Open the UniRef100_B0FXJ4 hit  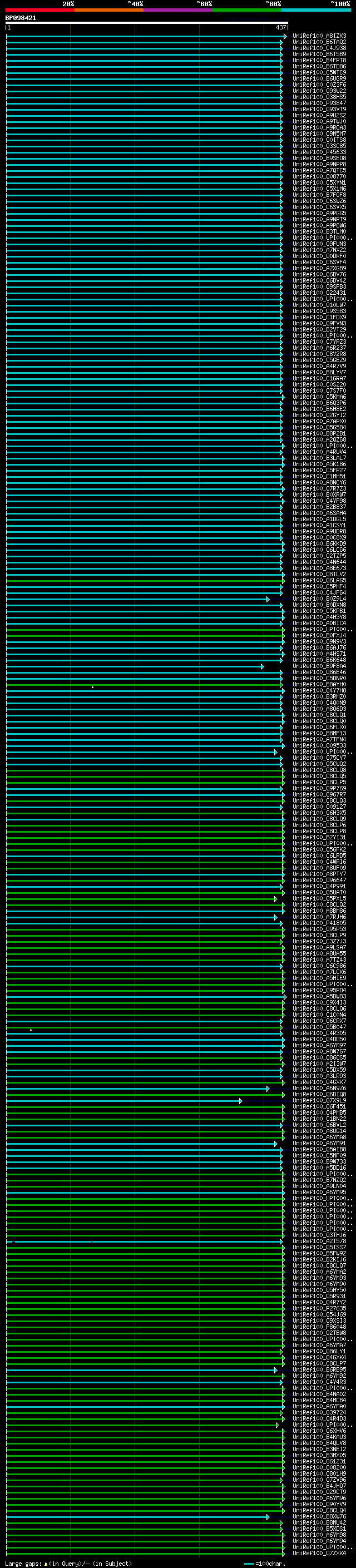coord(319,635)
